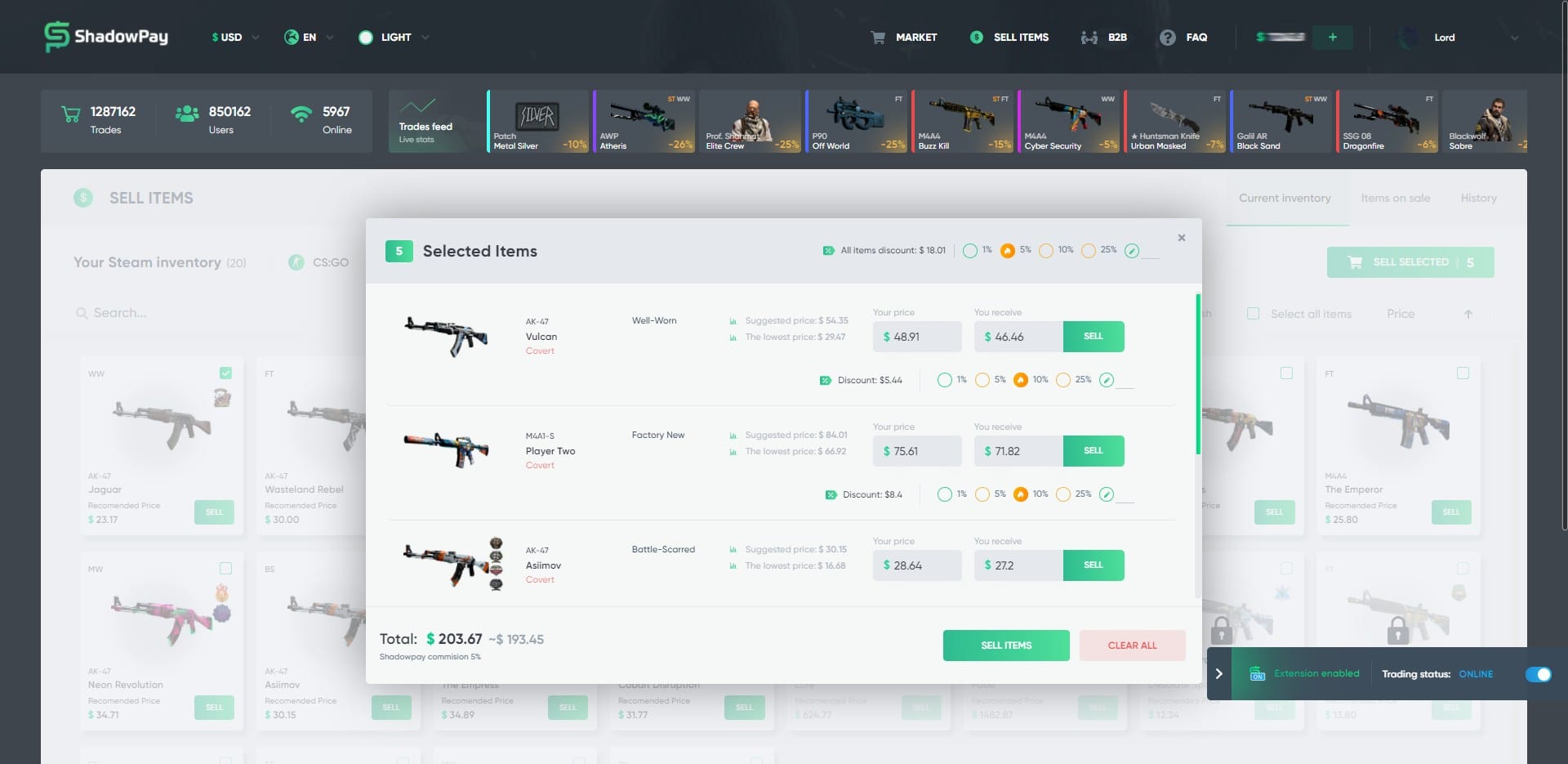1568x764 pixels.
Task: Click the CS:GO game icon
Action: point(296,262)
